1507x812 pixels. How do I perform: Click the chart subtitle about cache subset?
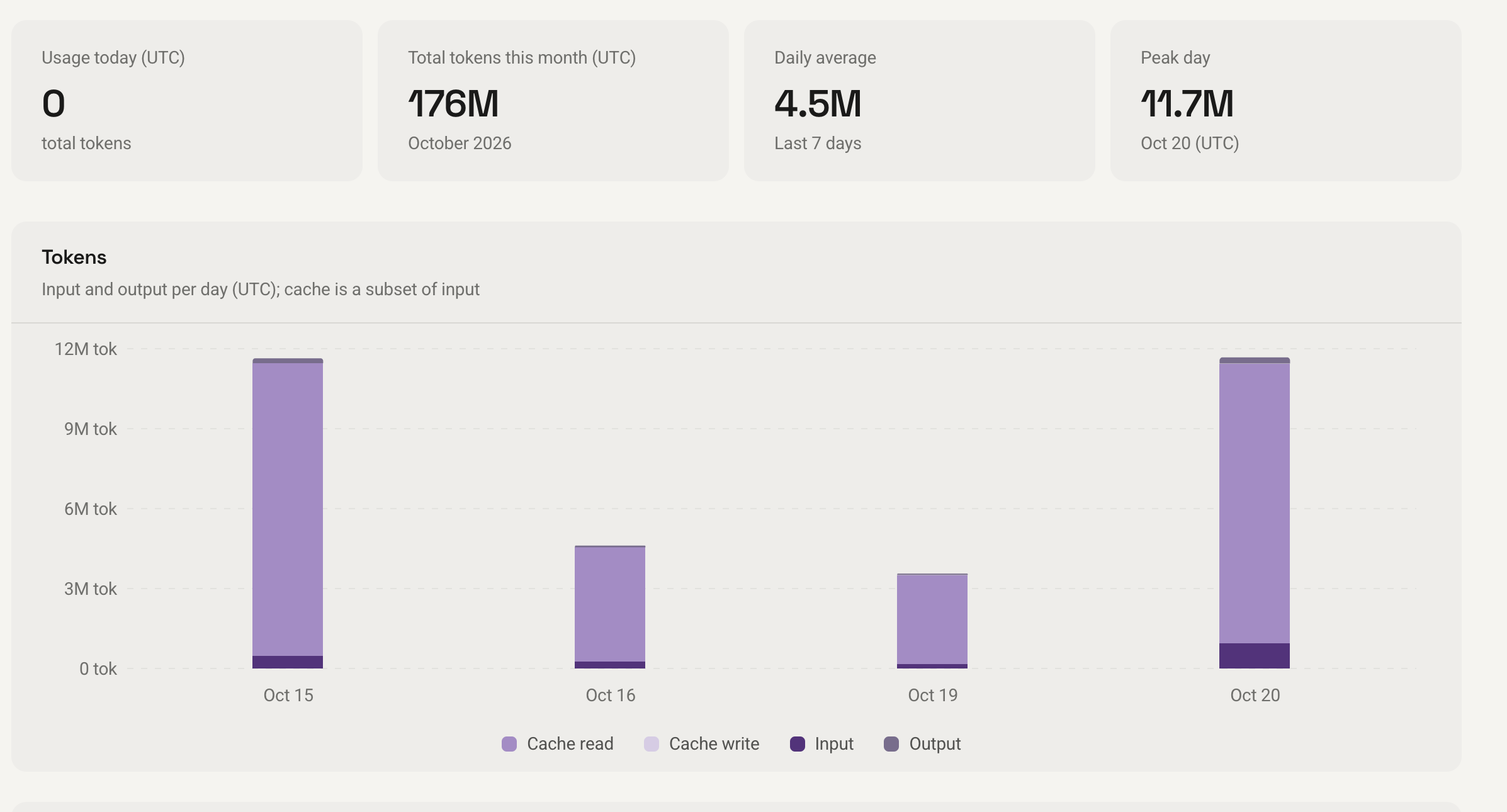click(261, 289)
